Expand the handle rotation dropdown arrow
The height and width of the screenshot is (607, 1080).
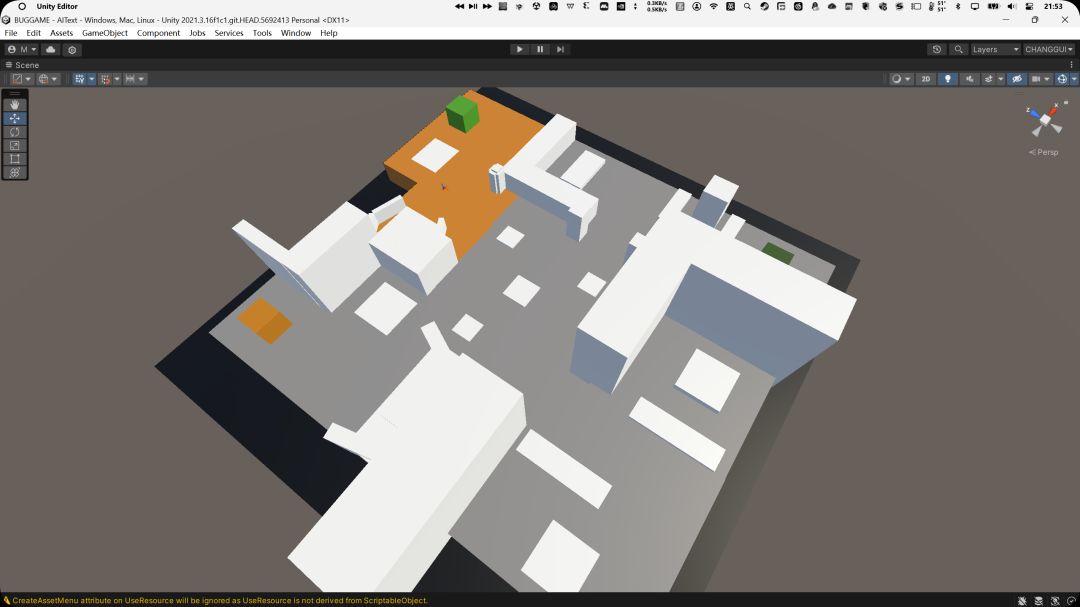point(54,79)
